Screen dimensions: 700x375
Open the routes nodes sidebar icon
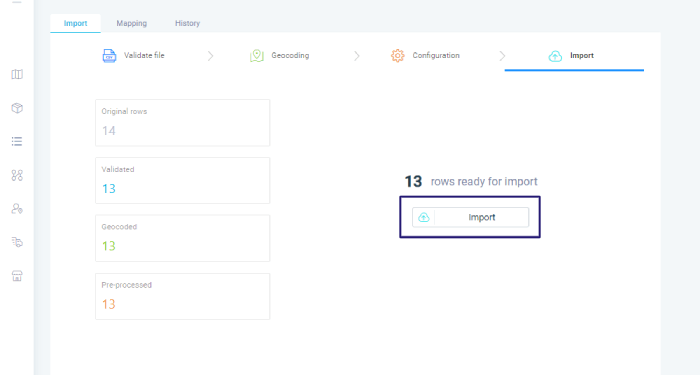pyautogui.click(x=17, y=175)
